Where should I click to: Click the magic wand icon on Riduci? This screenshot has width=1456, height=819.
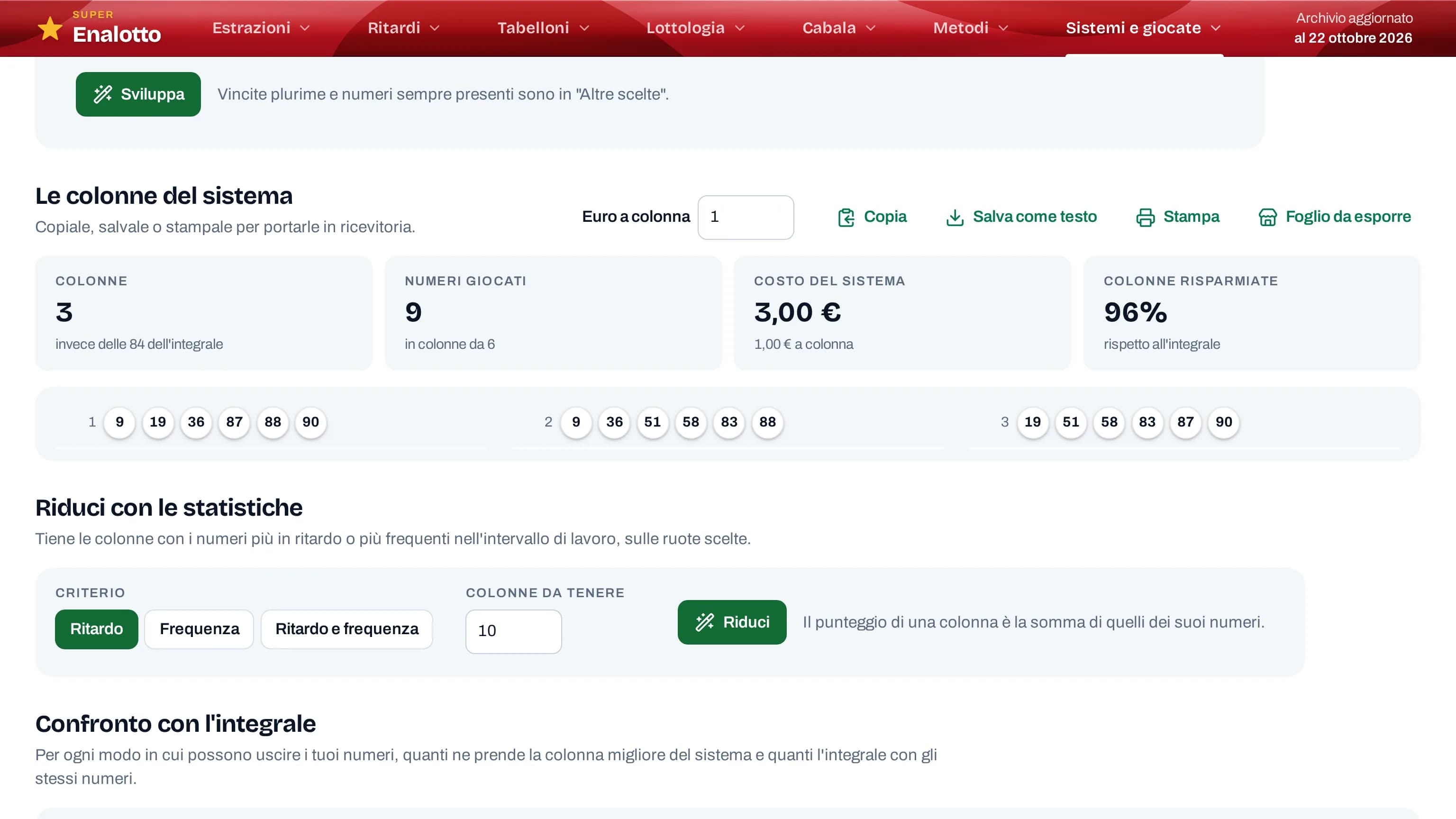click(705, 622)
